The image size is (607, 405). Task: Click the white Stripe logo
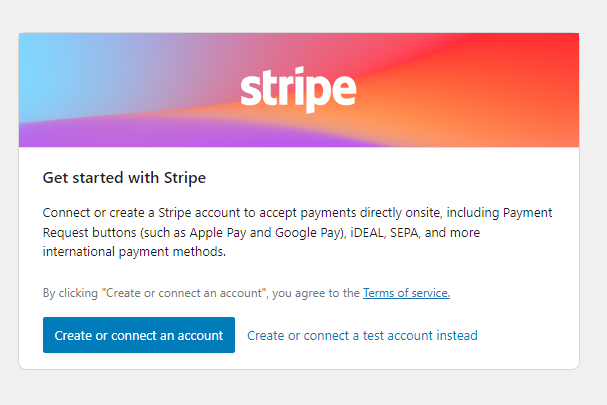[298, 90]
